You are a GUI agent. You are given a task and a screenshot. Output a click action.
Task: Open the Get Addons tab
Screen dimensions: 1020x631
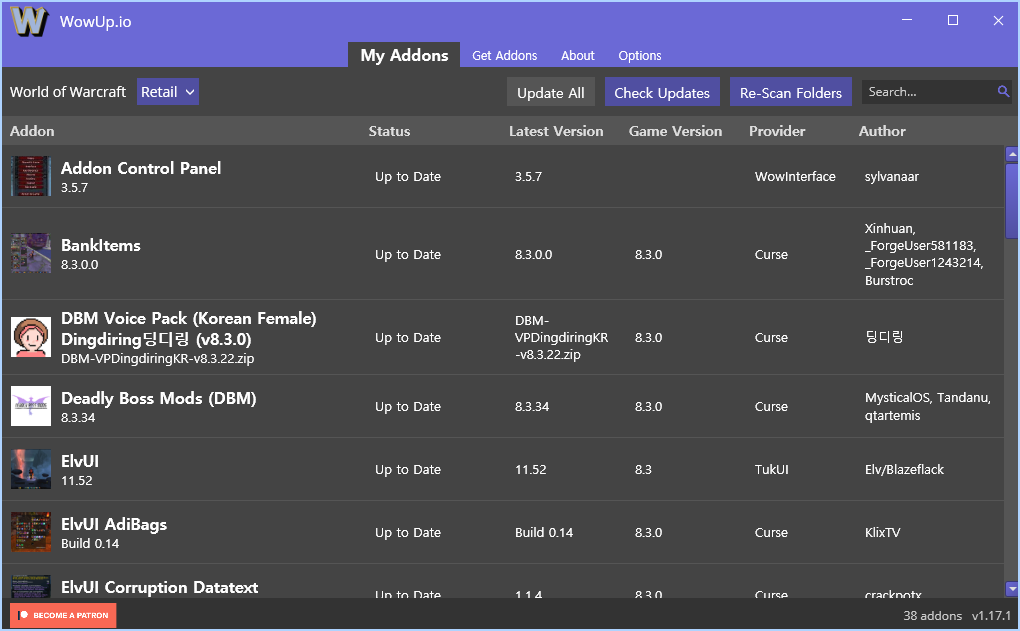coord(505,56)
